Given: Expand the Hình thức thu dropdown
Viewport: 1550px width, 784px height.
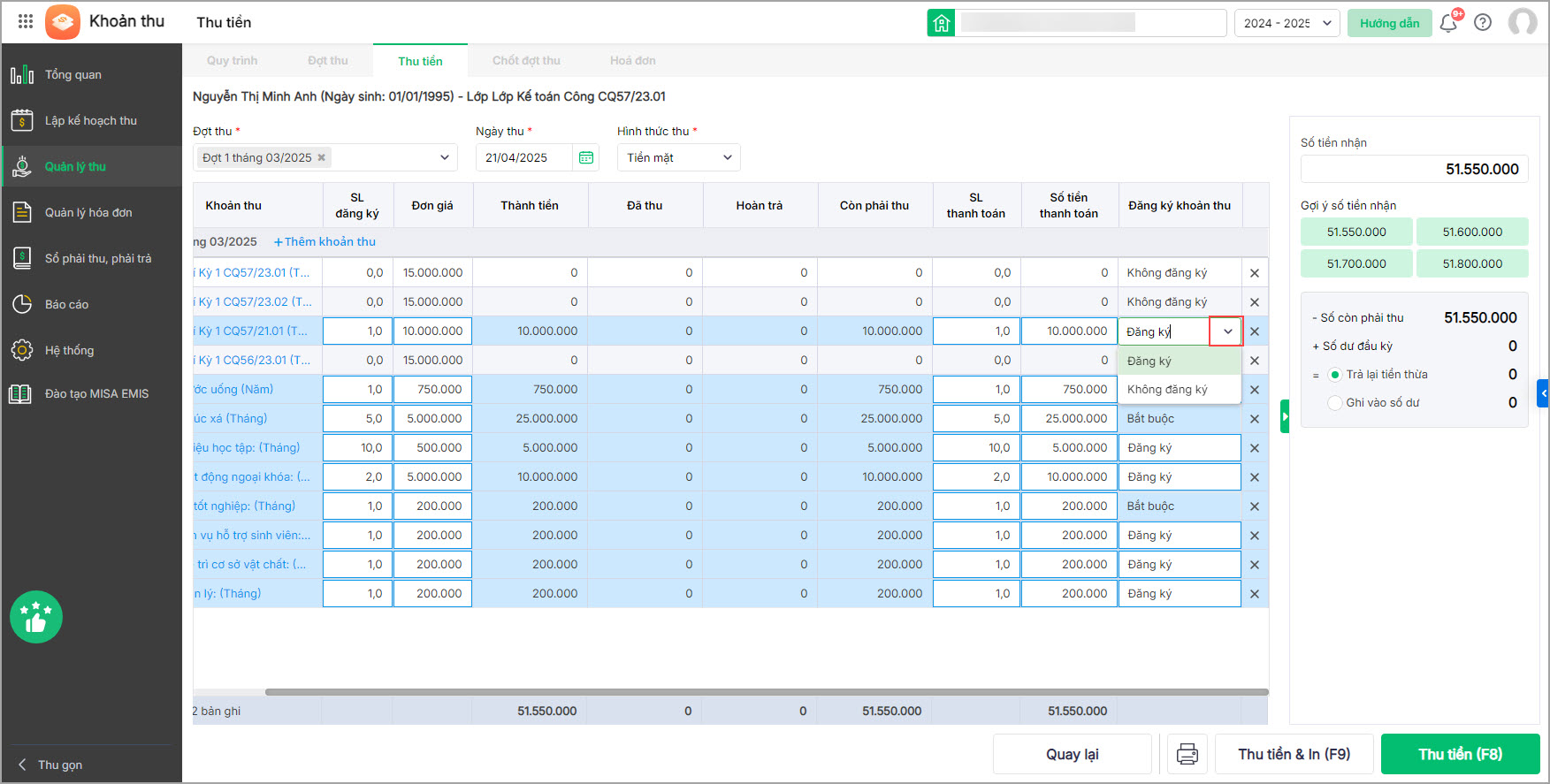Looking at the screenshot, I should click(678, 157).
